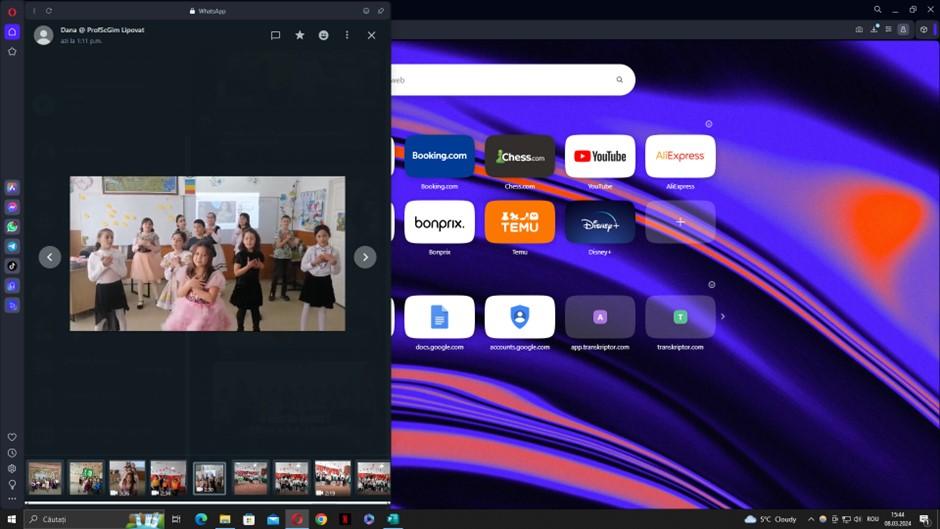Add a new speed dial site tile
This screenshot has width=940, height=529.
pyautogui.click(x=680, y=222)
